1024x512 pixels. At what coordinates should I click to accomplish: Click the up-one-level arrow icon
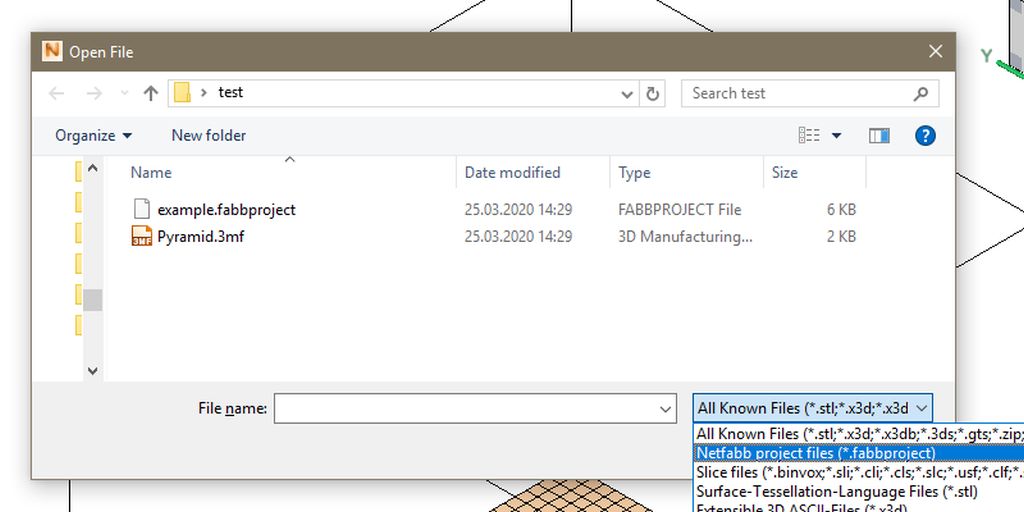[151, 93]
